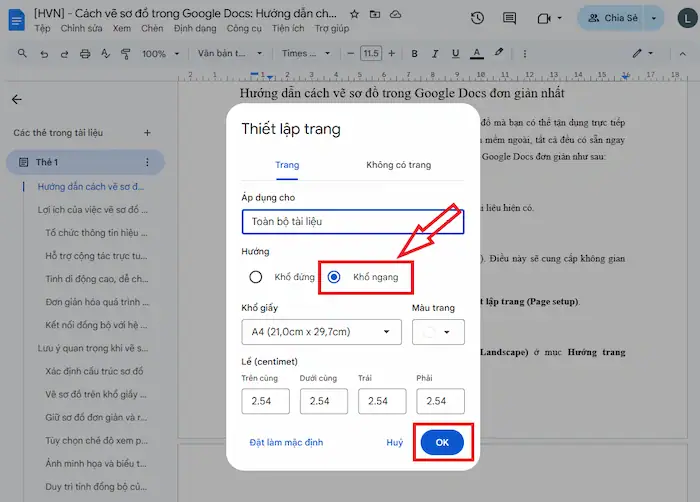Image resolution: width=700 pixels, height=502 pixels.
Task: Close the outline with back arrow
Action: coord(17,99)
